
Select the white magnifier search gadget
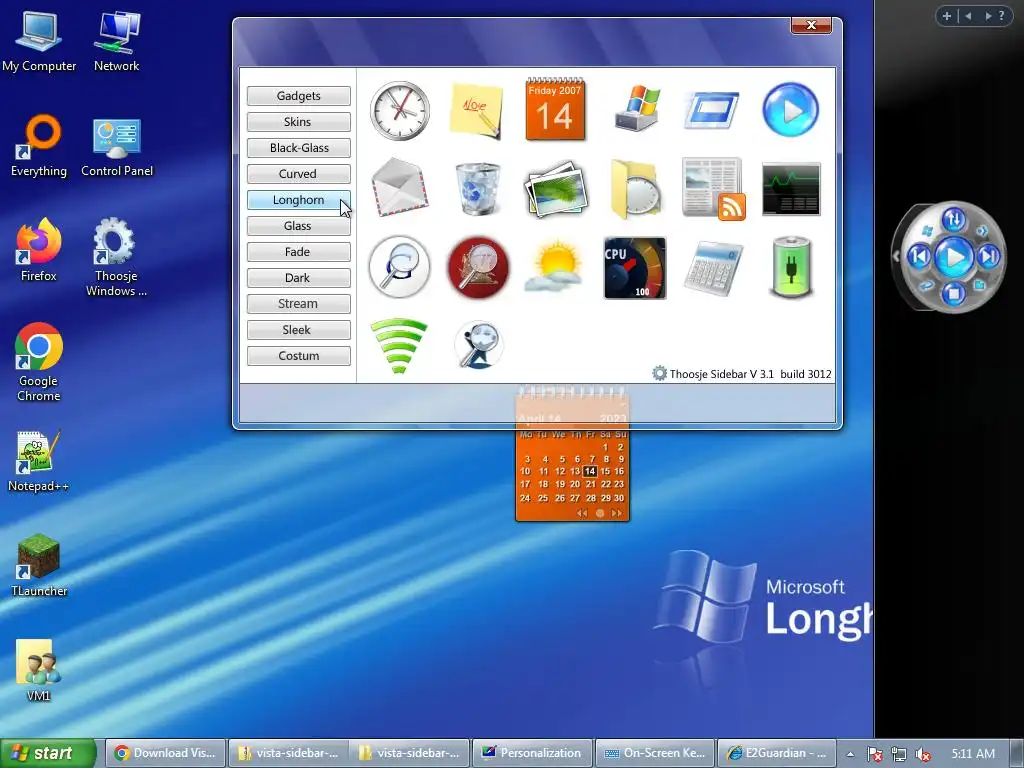[399, 267]
